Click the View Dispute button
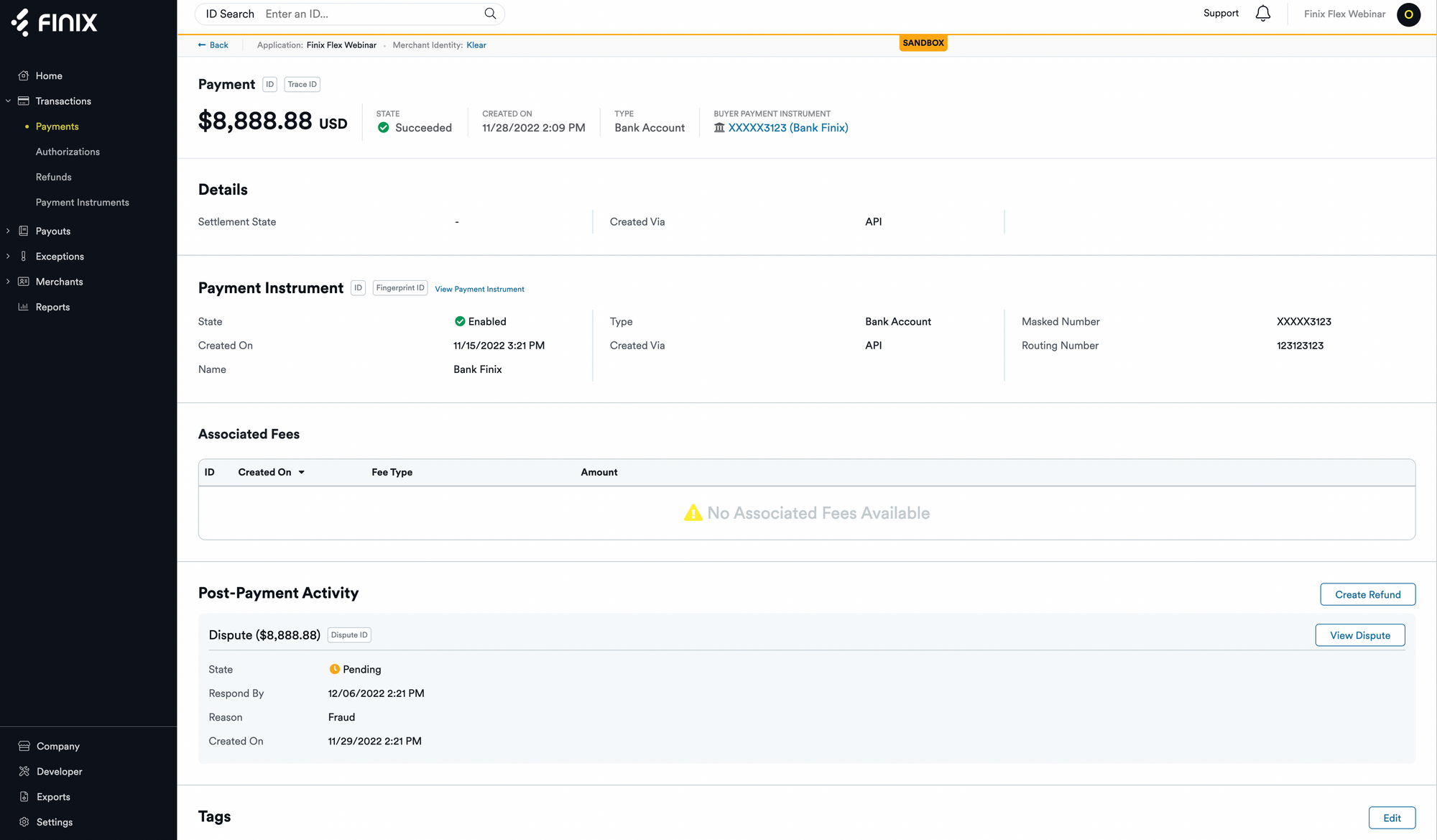 1359,635
